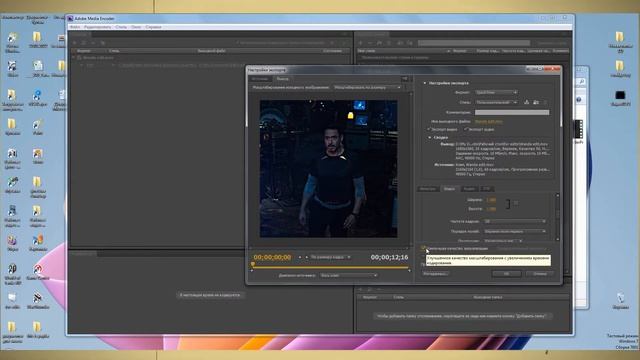This screenshot has width=640, height=360.
Task: Click the new preset plus icon in Preset Browser
Action: (x=360, y=42)
